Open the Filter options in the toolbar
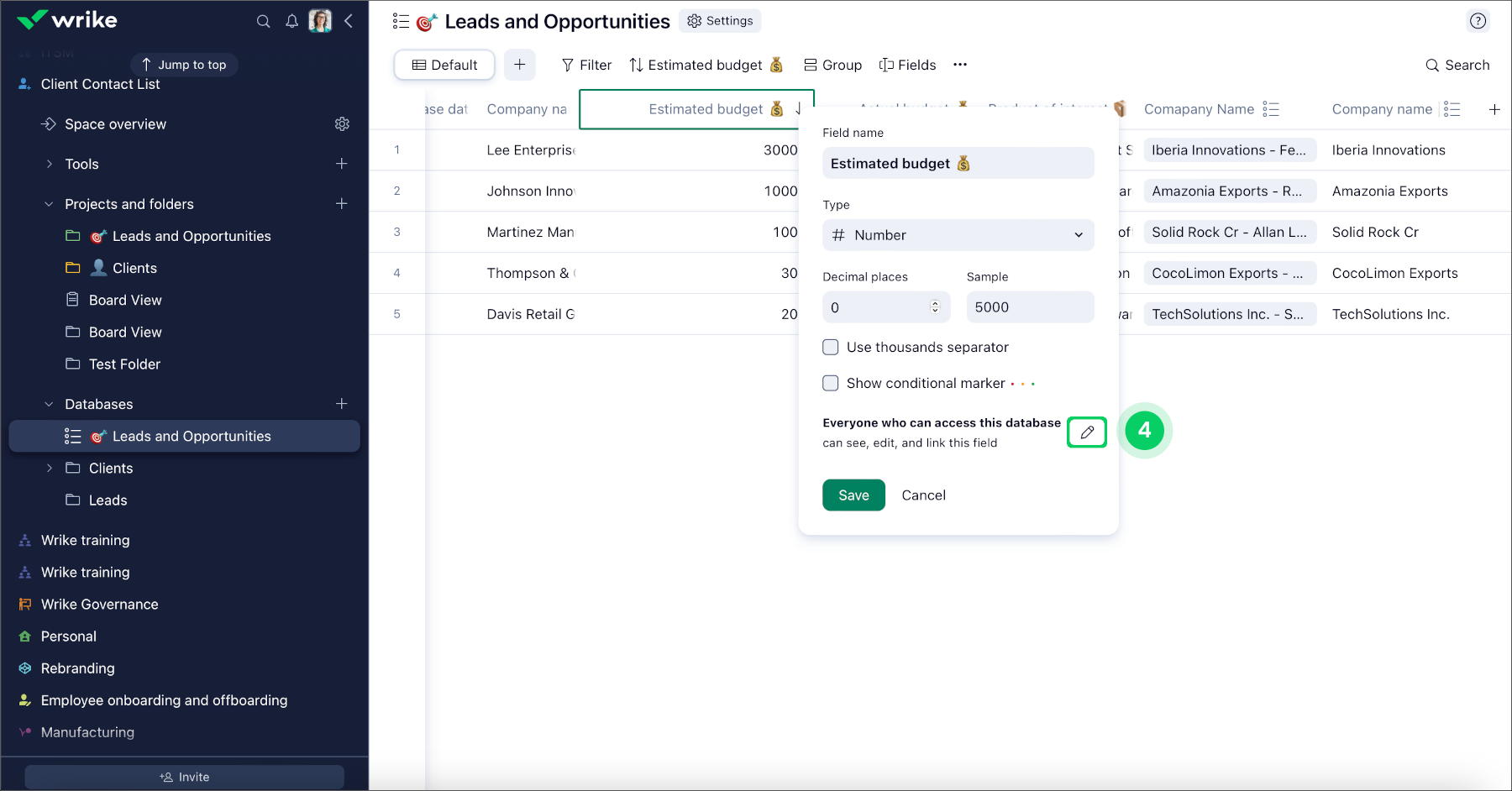Viewport: 1512px width, 791px height. (x=586, y=65)
